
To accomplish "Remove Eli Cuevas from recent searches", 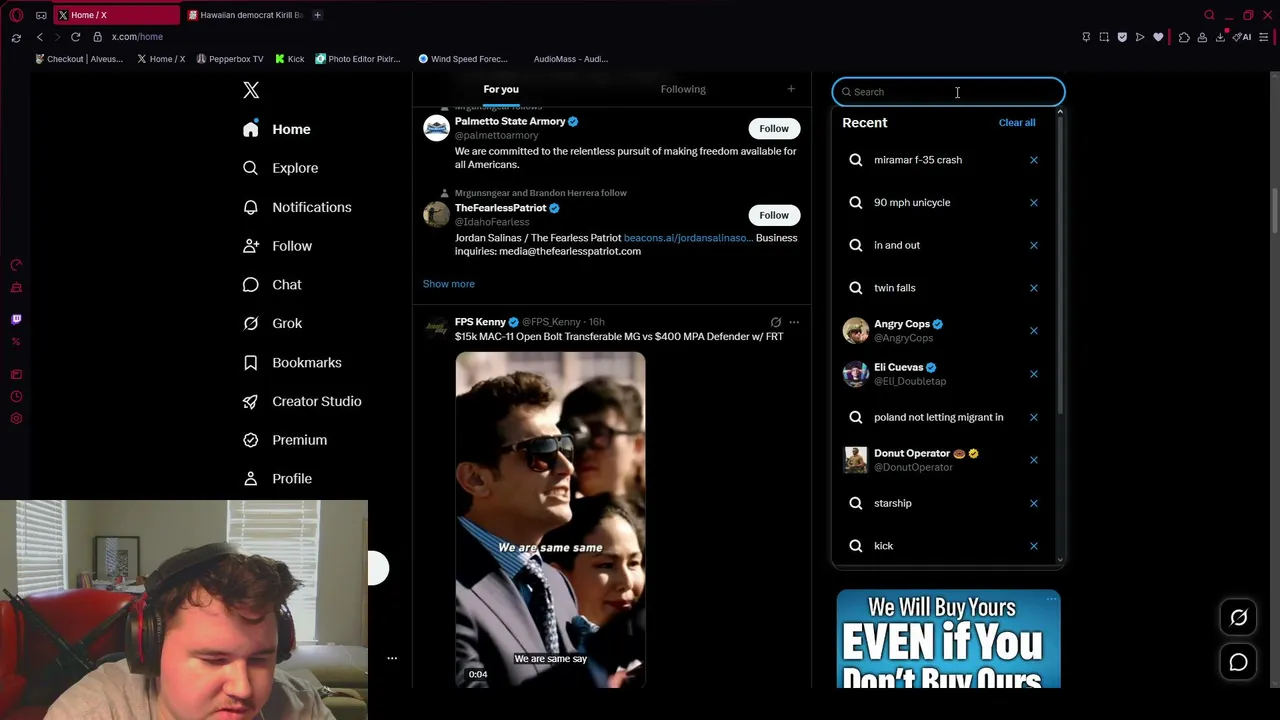I will click(x=1034, y=374).
